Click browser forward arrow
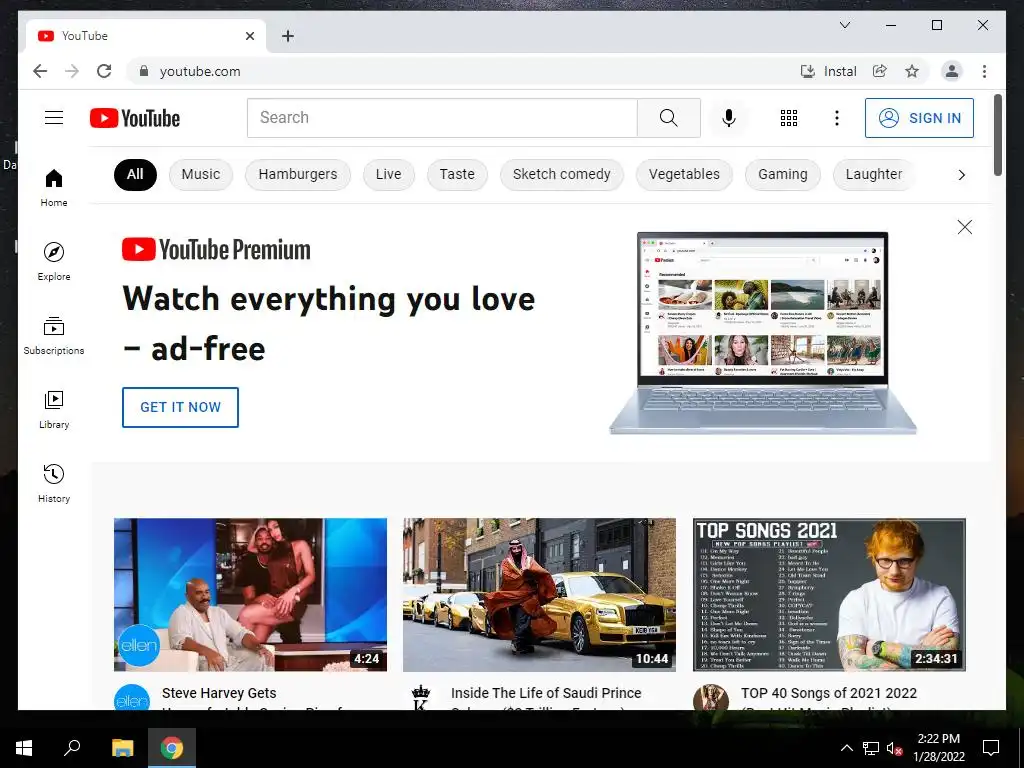Viewport: 1024px width, 768px height. pos(72,71)
